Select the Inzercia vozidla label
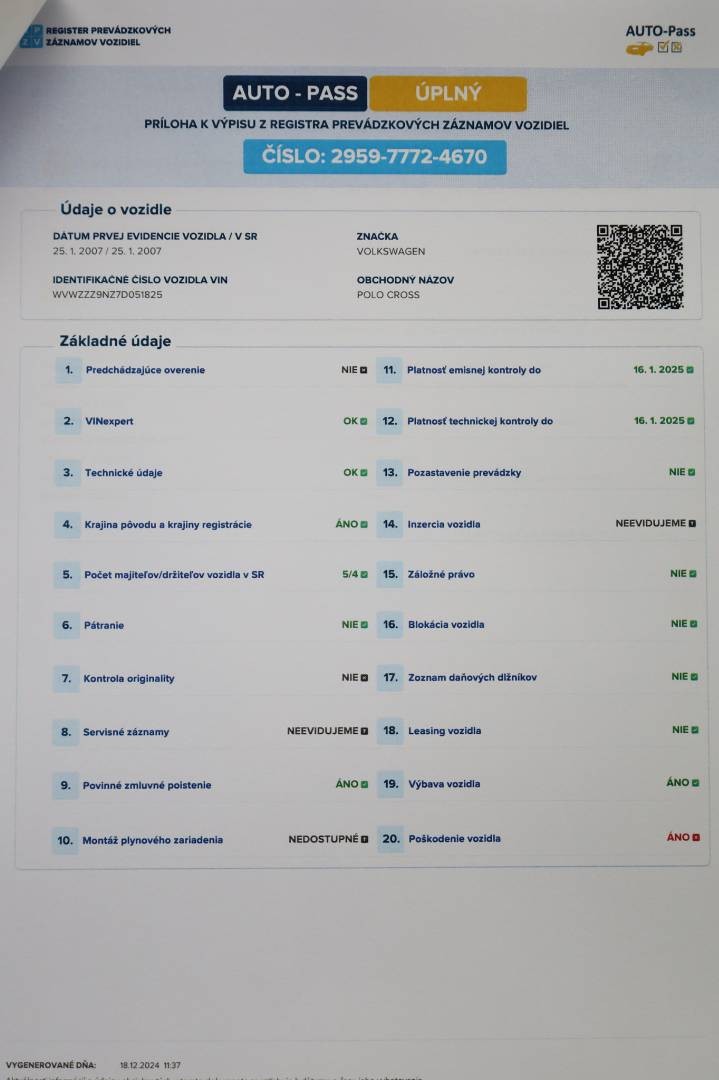Image resolution: width=719 pixels, height=1080 pixels. point(444,524)
